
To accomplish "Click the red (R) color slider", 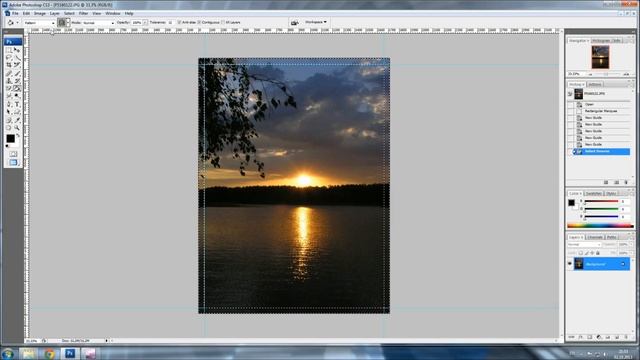I will 602,202.
